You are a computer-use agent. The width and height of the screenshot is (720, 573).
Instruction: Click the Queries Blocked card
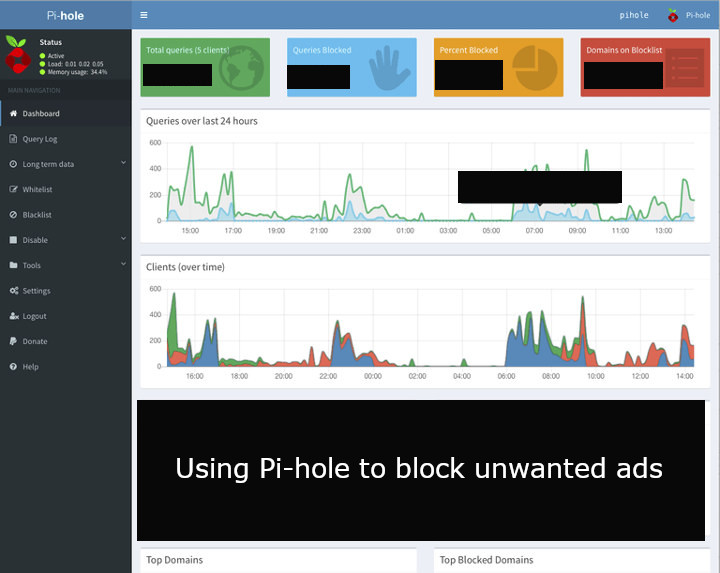coord(352,67)
